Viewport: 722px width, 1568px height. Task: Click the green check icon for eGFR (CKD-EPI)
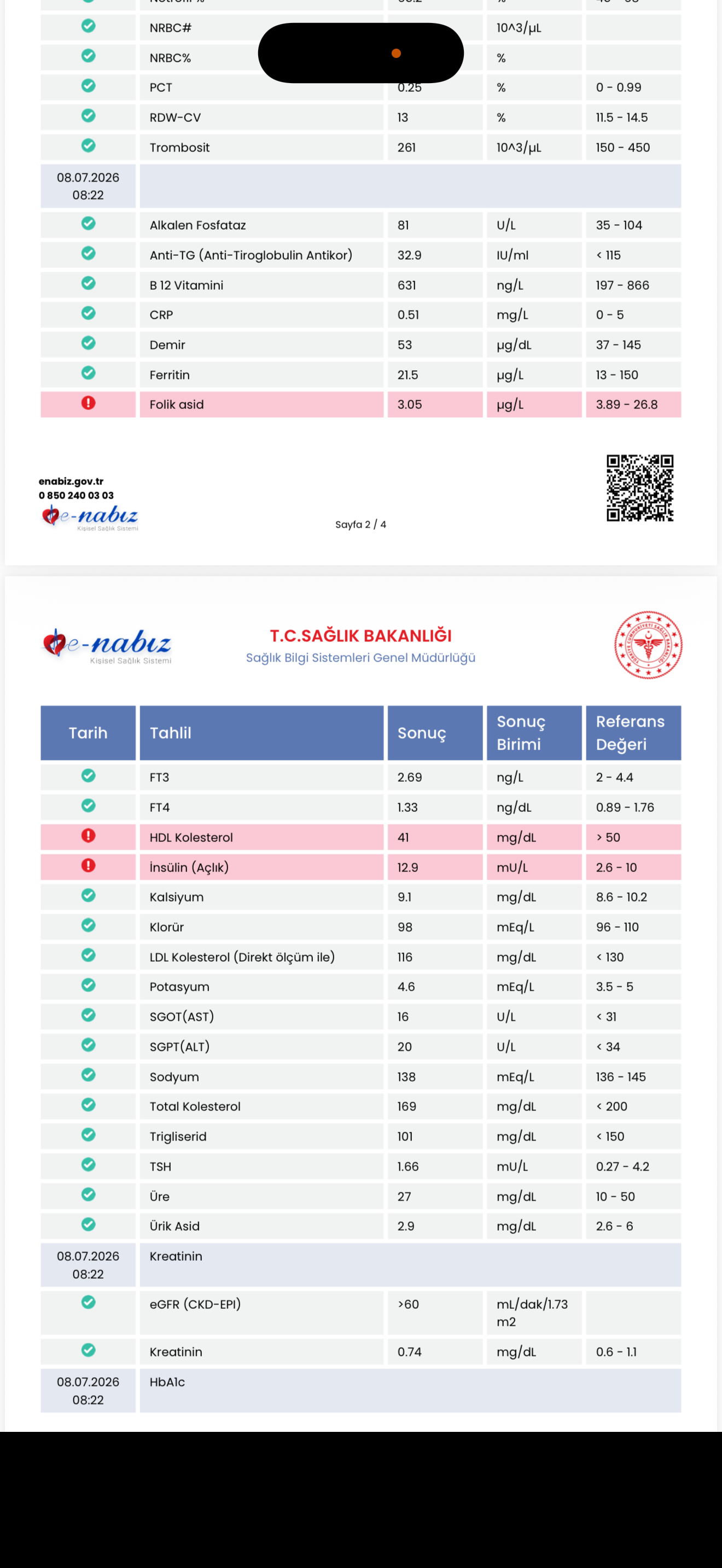pyautogui.click(x=88, y=1302)
